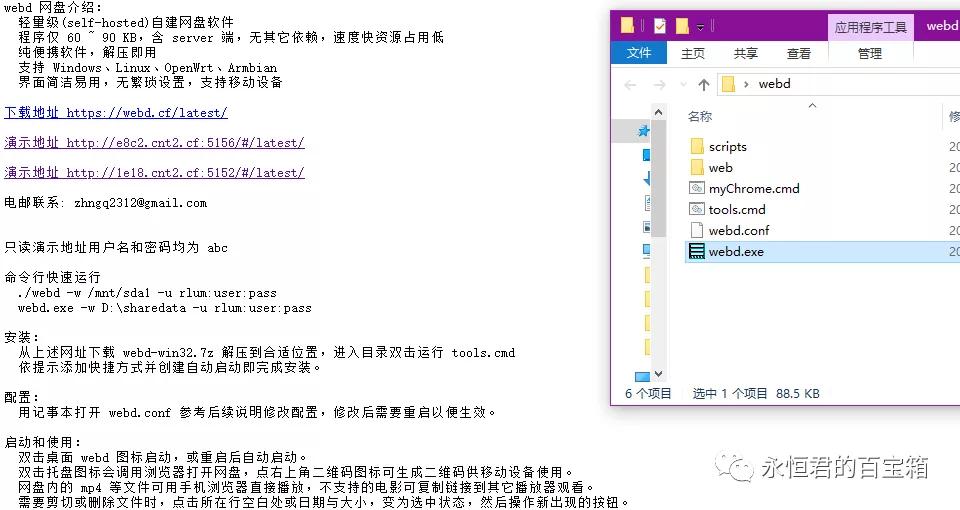Click the 6 个项目 status bar text

point(648,394)
